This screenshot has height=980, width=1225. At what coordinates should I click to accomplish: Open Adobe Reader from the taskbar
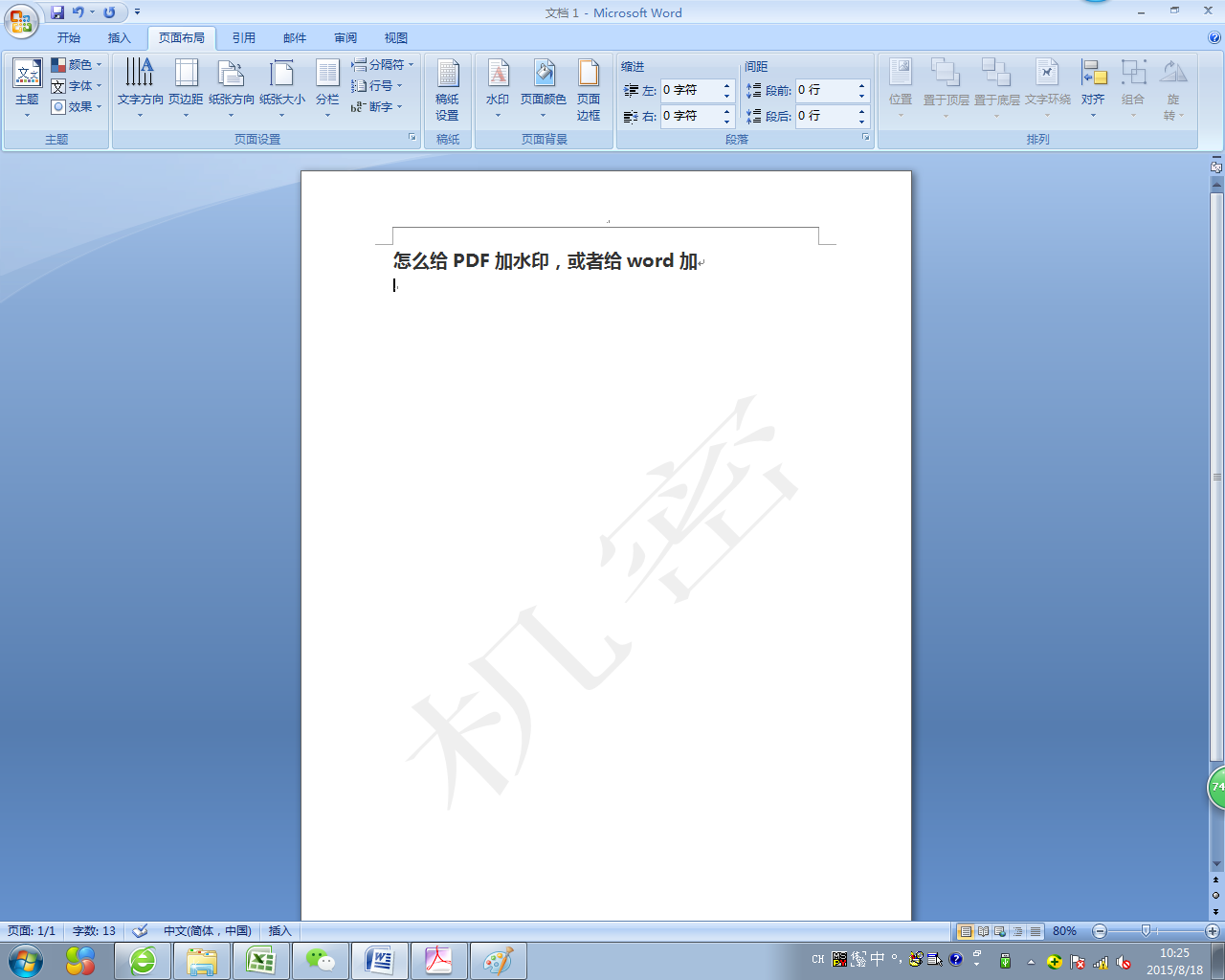[439, 960]
